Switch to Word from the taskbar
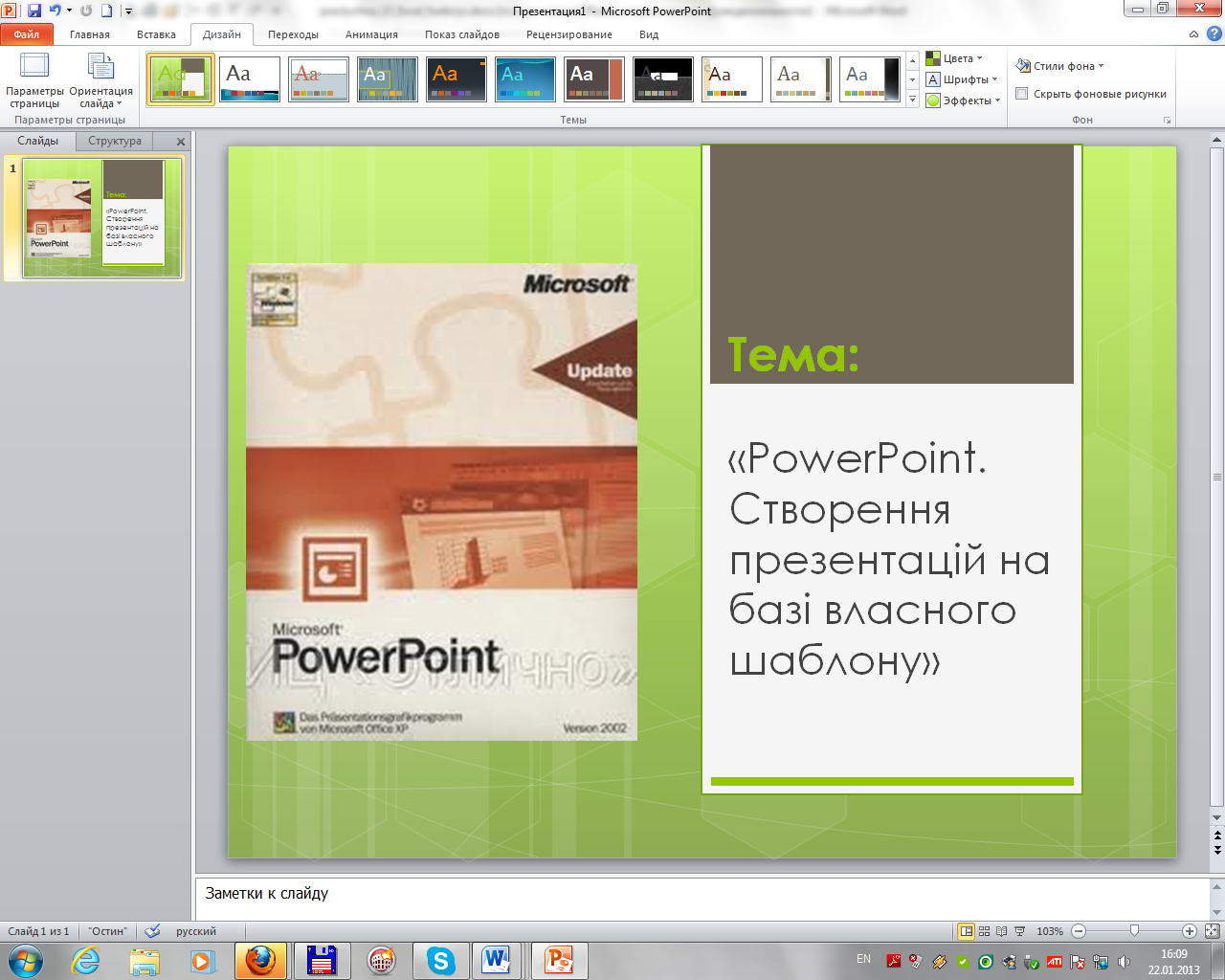Image resolution: width=1225 pixels, height=980 pixels. [x=496, y=960]
